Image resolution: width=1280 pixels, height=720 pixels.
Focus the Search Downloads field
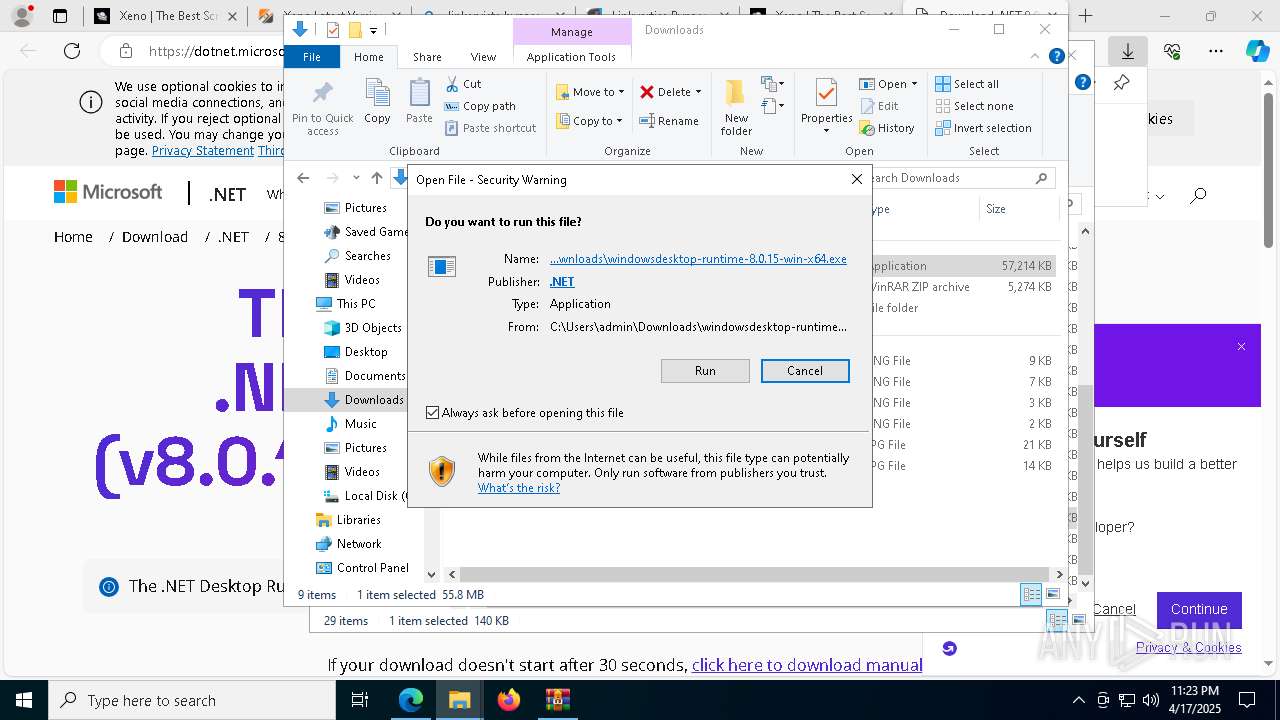[x=958, y=178]
